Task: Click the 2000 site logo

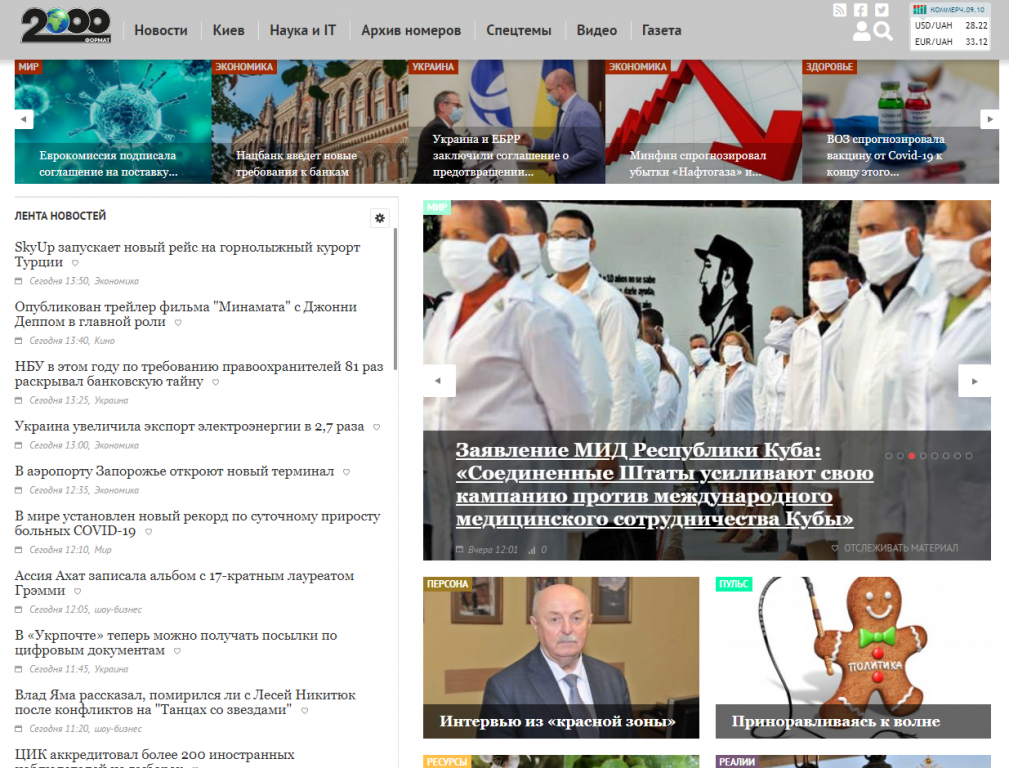Action: 65,26
